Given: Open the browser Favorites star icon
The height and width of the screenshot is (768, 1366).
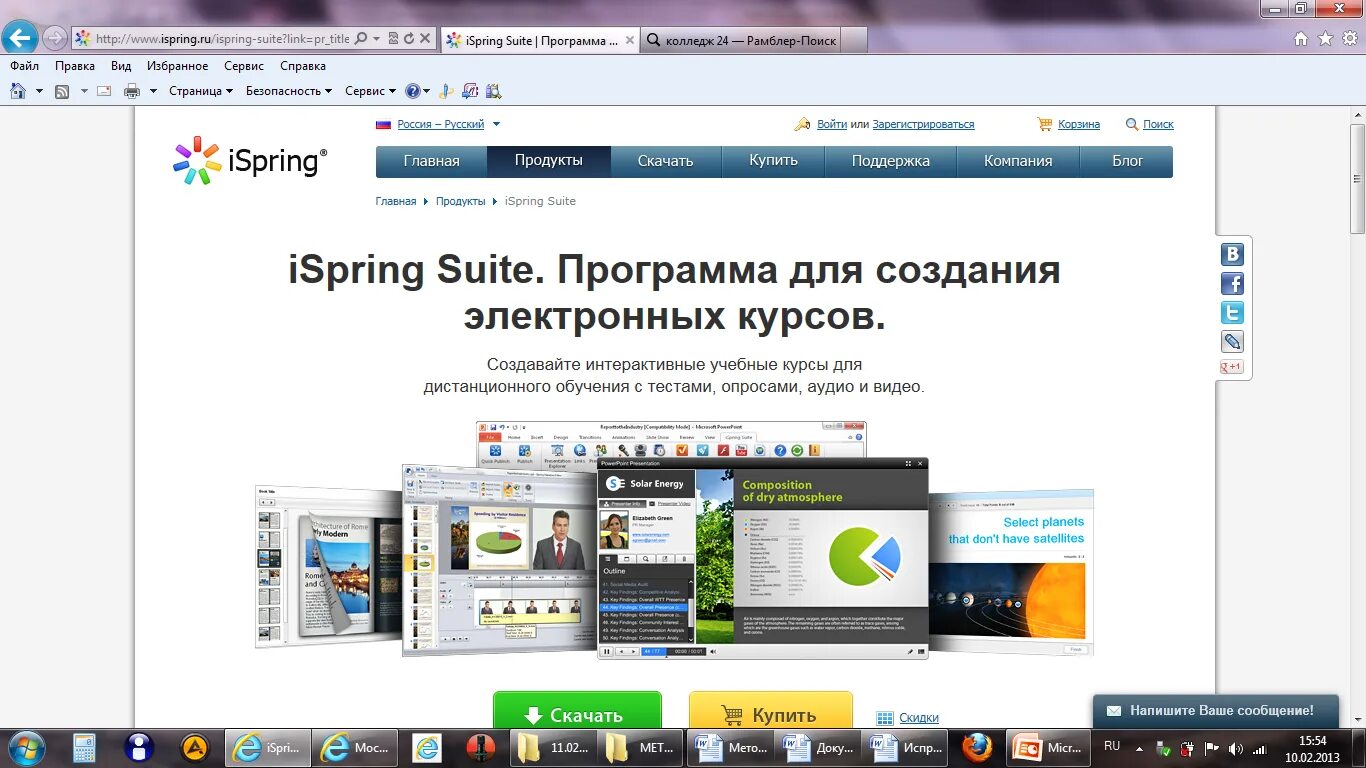Looking at the screenshot, I should [1325, 39].
